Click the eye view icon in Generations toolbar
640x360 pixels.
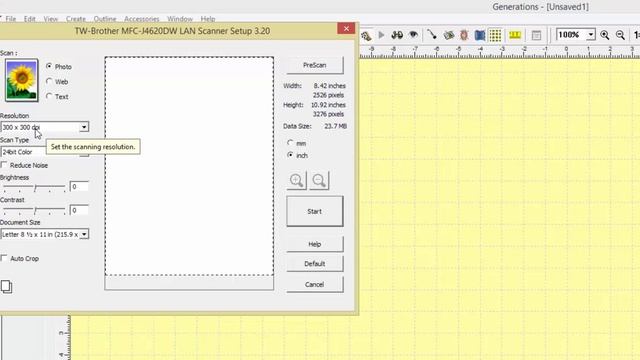[x=413, y=35]
